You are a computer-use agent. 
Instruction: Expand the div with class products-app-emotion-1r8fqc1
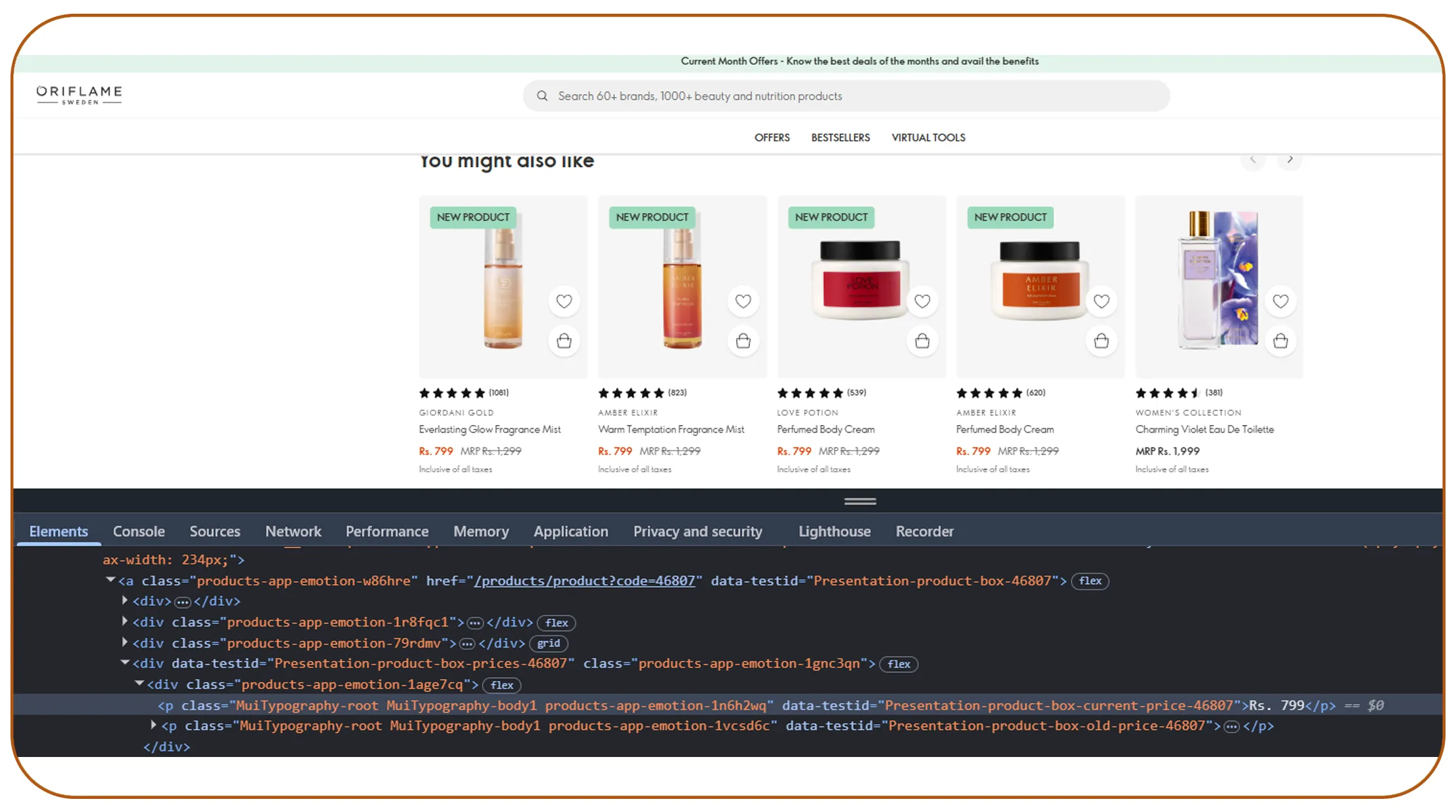click(124, 622)
